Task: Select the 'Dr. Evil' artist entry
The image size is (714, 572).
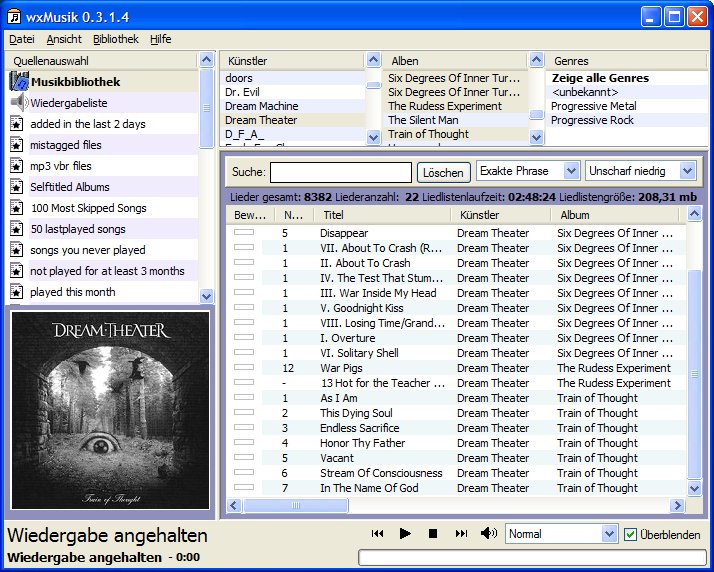Action: (x=242, y=92)
